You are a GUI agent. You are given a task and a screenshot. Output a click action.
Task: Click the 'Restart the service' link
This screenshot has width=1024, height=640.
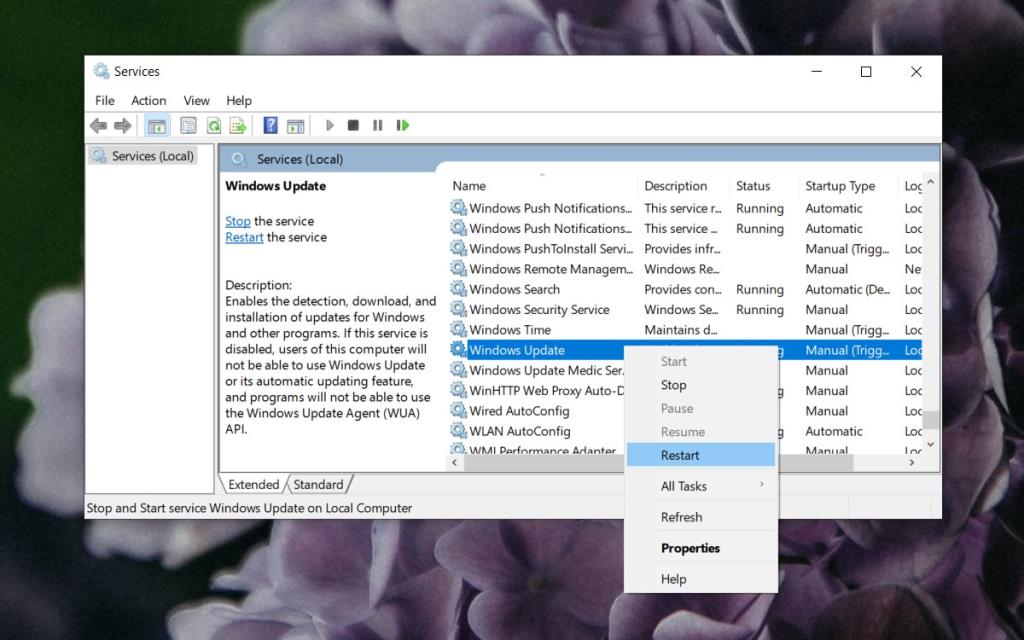click(x=243, y=237)
